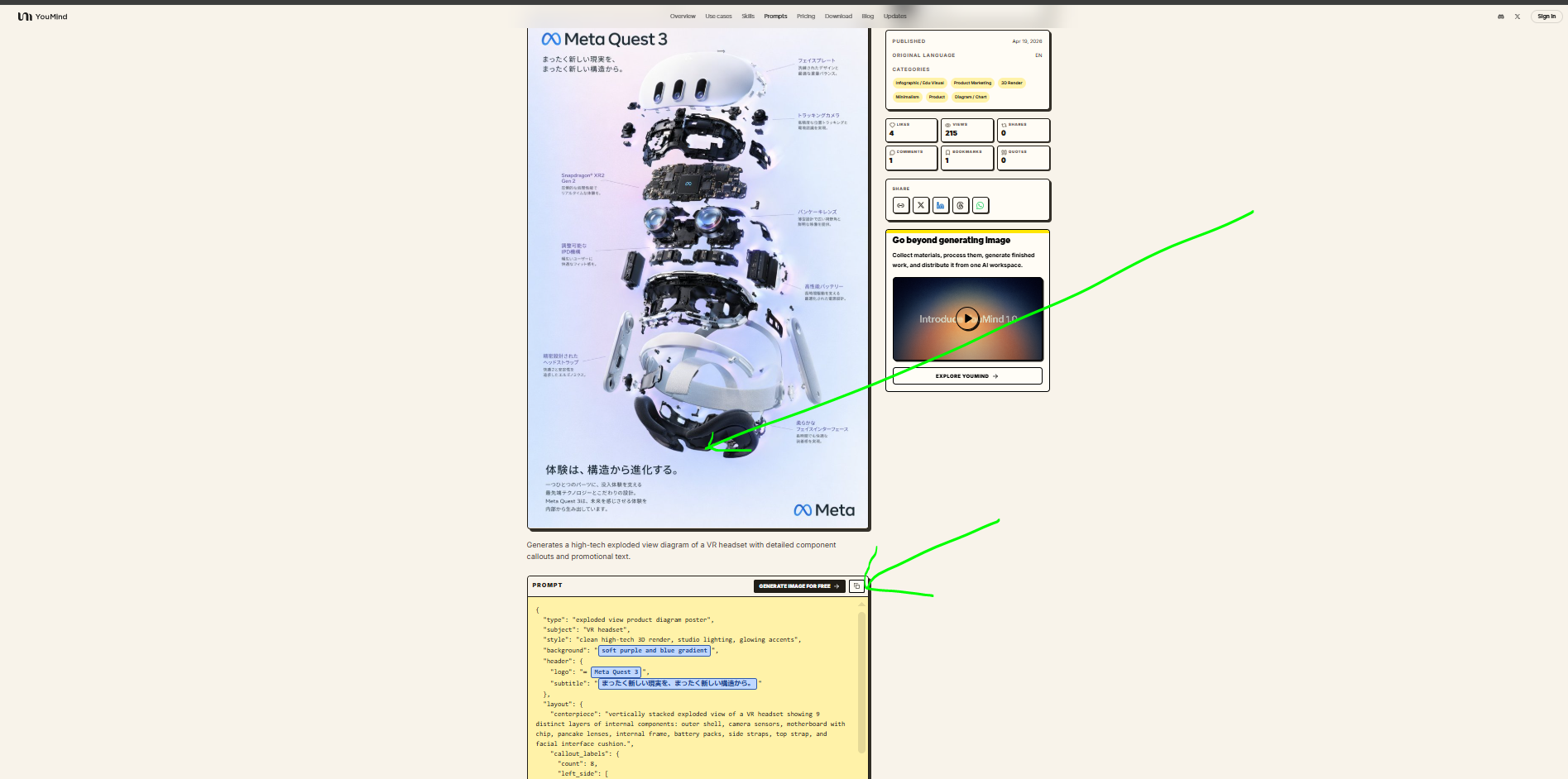
Task: Click the Meta Quest 3 poster image
Action: (x=698, y=279)
